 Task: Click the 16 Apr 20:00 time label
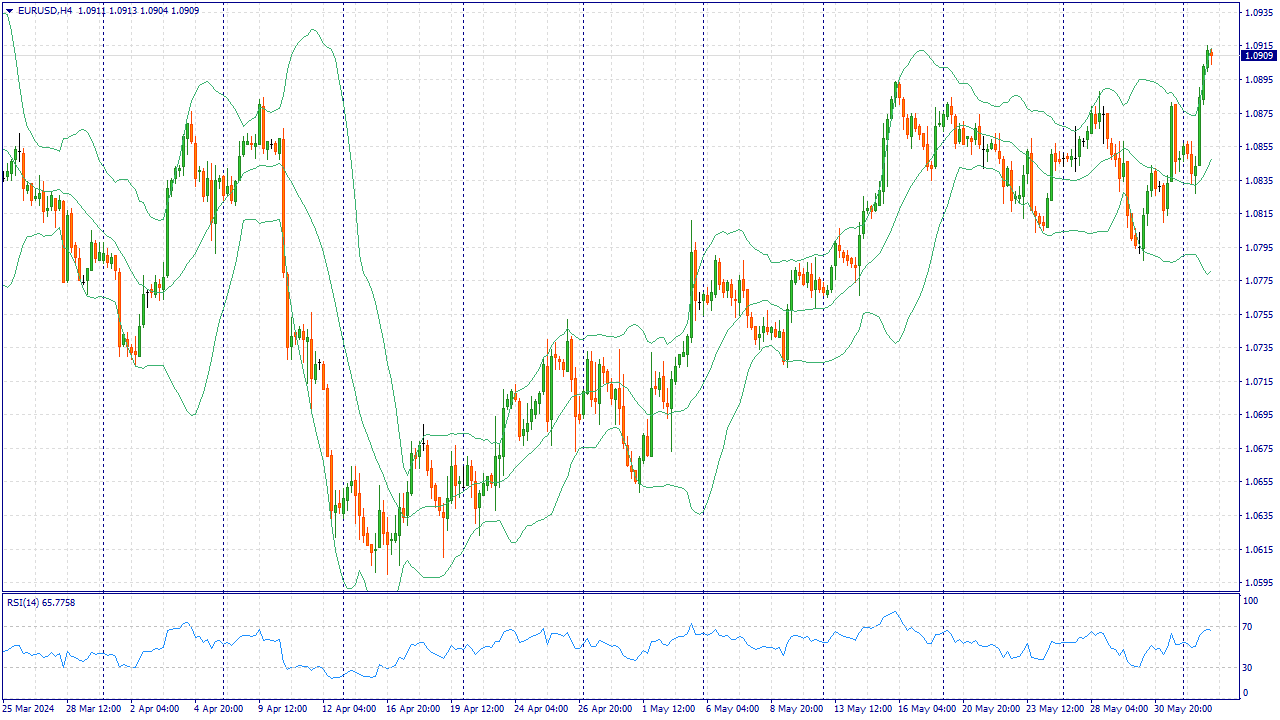click(412, 709)
